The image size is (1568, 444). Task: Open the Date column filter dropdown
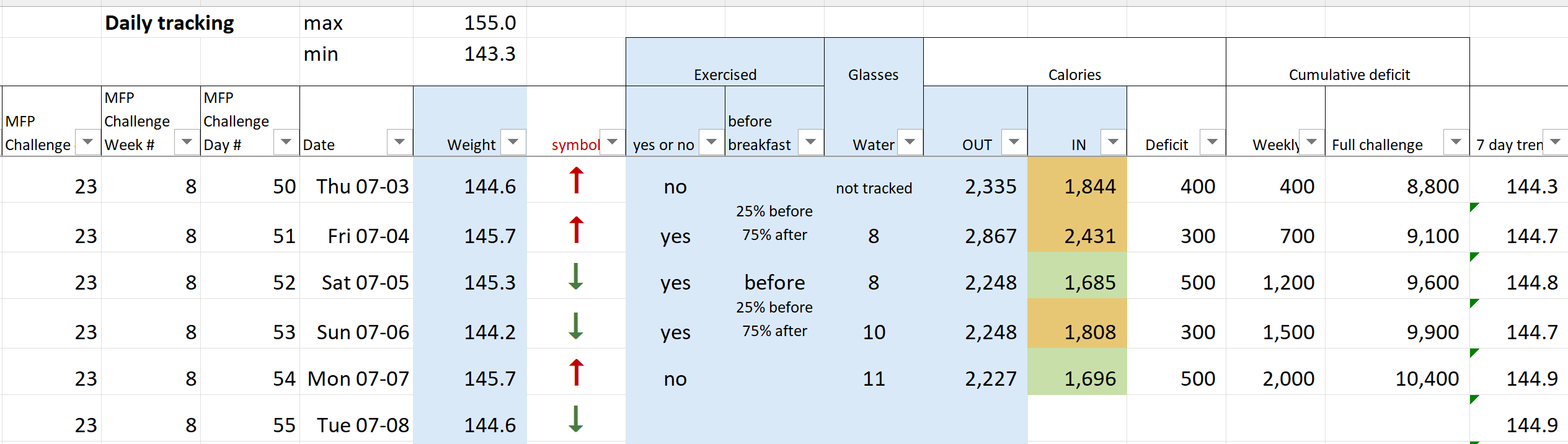click(x=399, y=142)
